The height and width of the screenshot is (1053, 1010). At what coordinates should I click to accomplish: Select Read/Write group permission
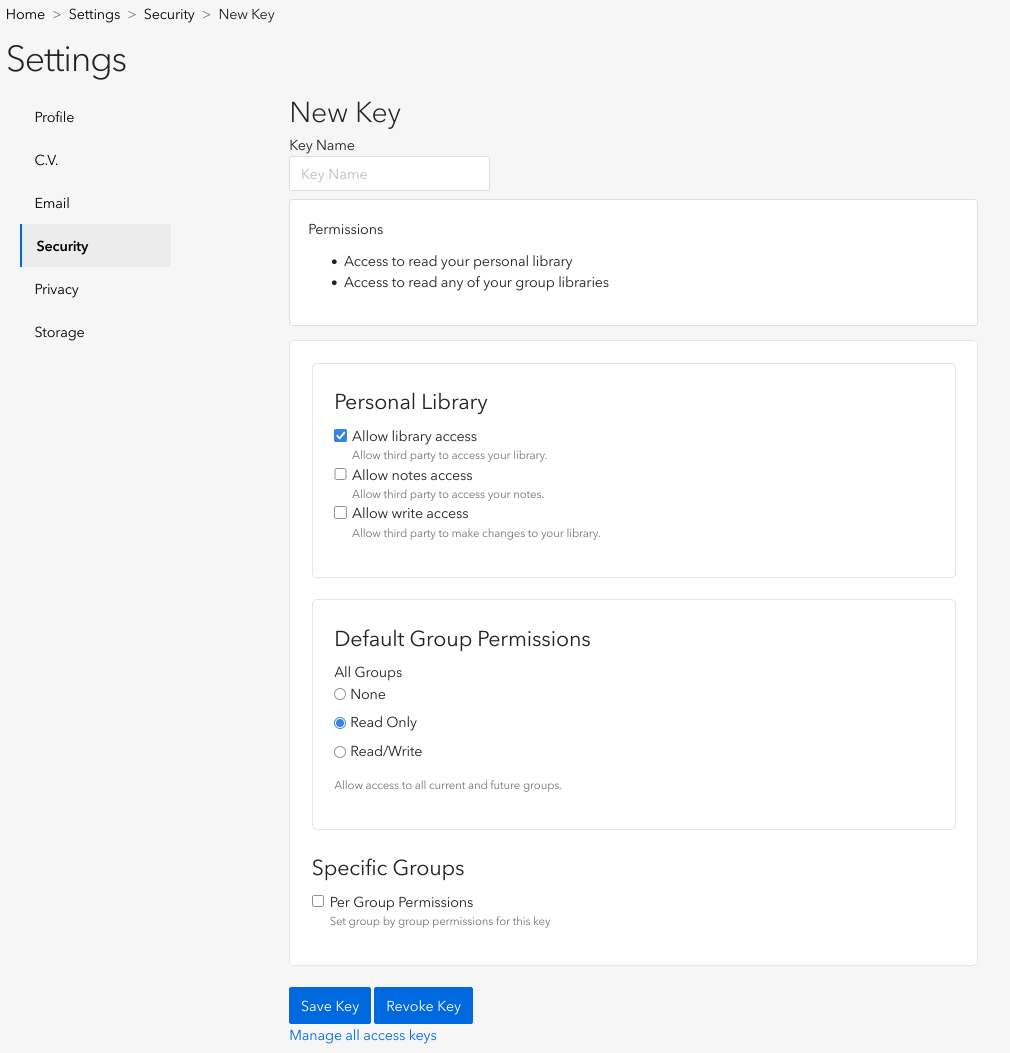pyautogui.click(x=340, y=752)
